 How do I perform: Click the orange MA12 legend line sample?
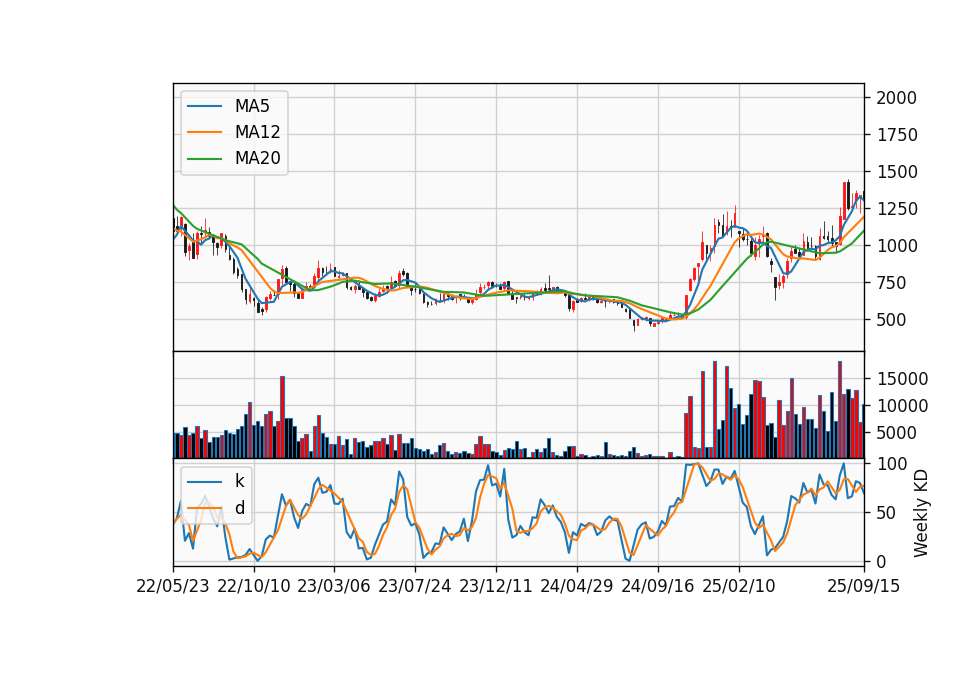204,132
